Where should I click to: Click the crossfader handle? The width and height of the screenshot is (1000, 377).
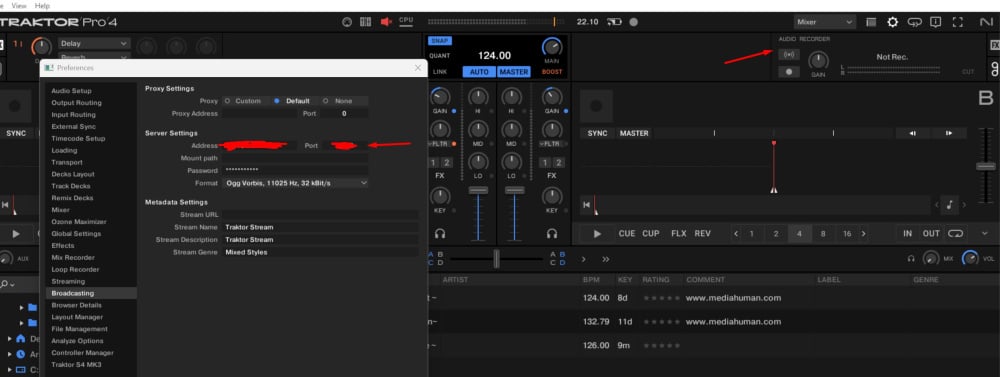click(x=496, y=259)
